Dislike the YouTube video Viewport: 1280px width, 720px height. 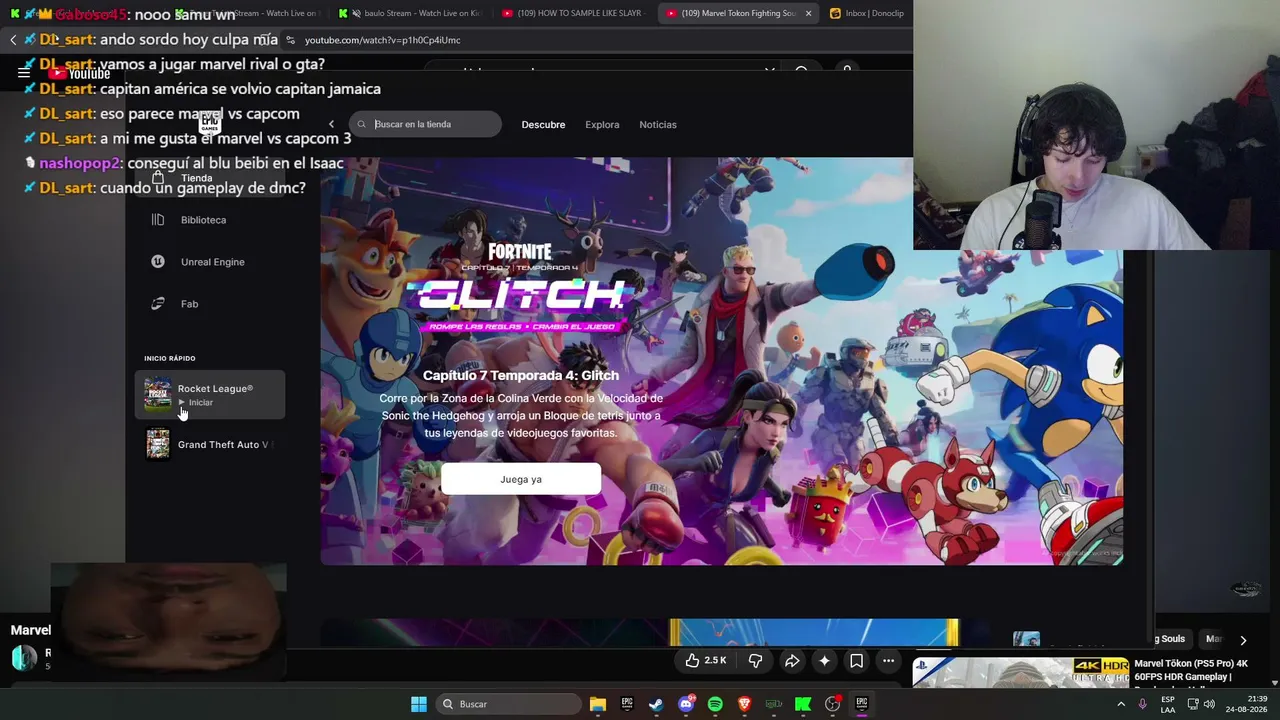coord(756,661)
